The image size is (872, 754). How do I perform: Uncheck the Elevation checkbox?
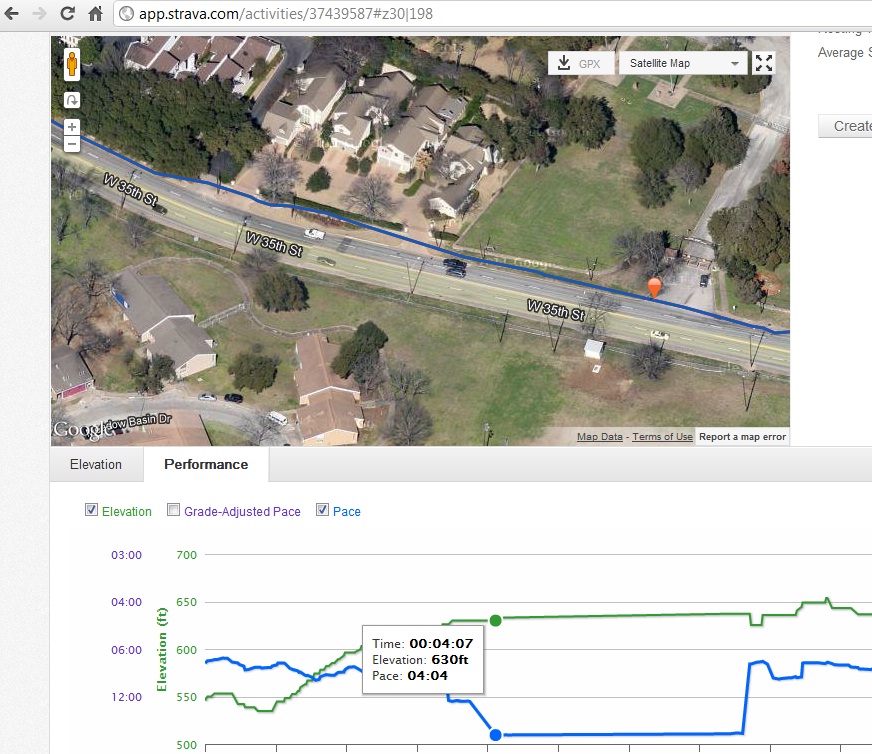tap(91, 510)
